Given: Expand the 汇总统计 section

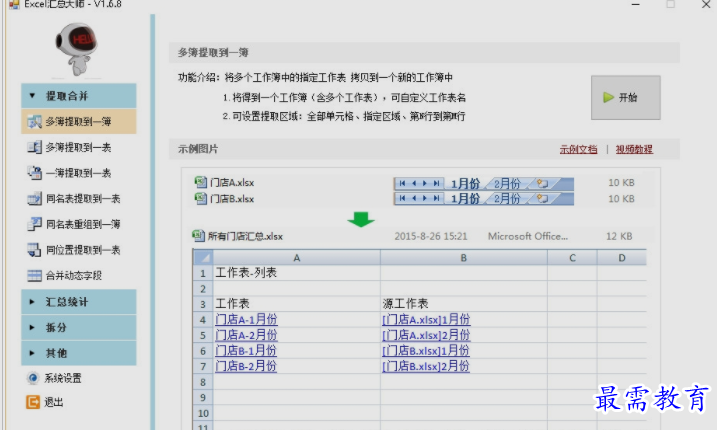Looking at the screenshot, I should pos(79,301).
